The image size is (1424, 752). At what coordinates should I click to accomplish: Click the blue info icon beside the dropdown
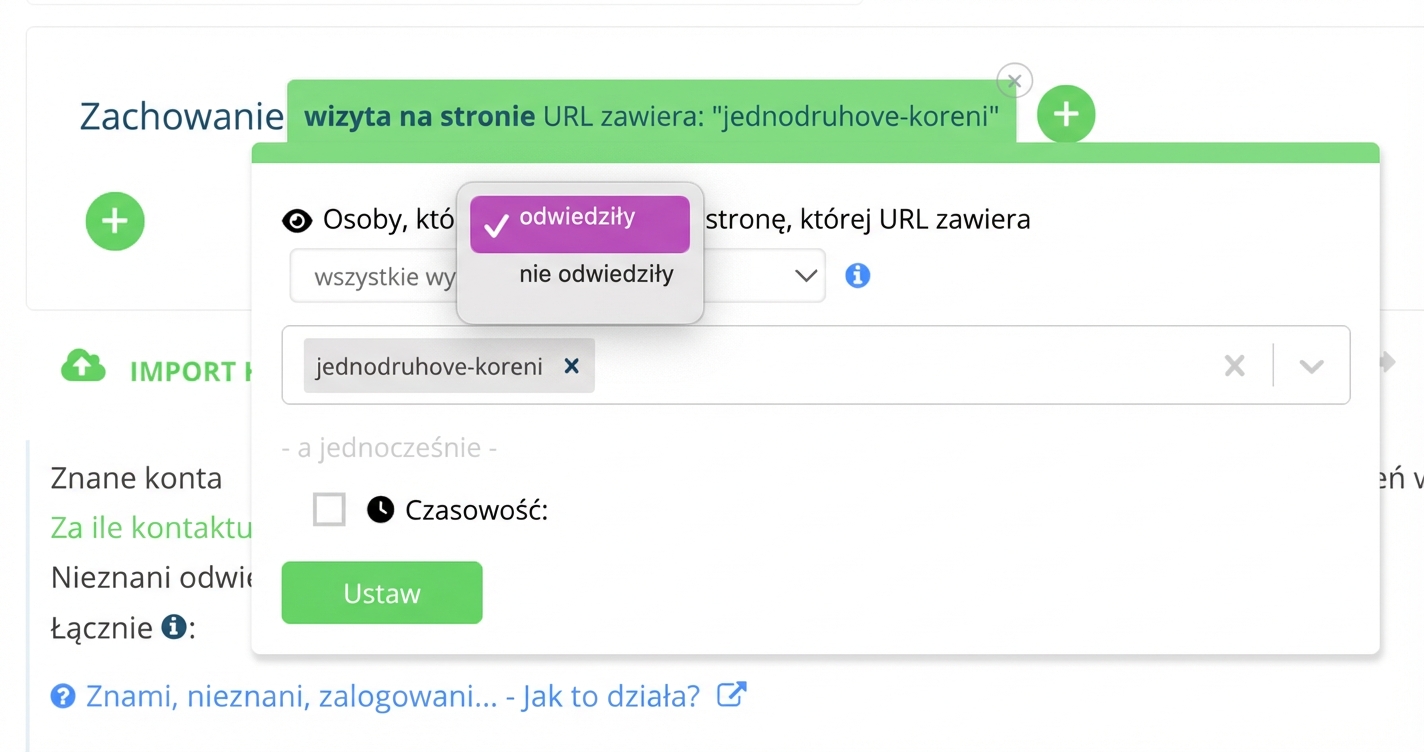[857, 275]
